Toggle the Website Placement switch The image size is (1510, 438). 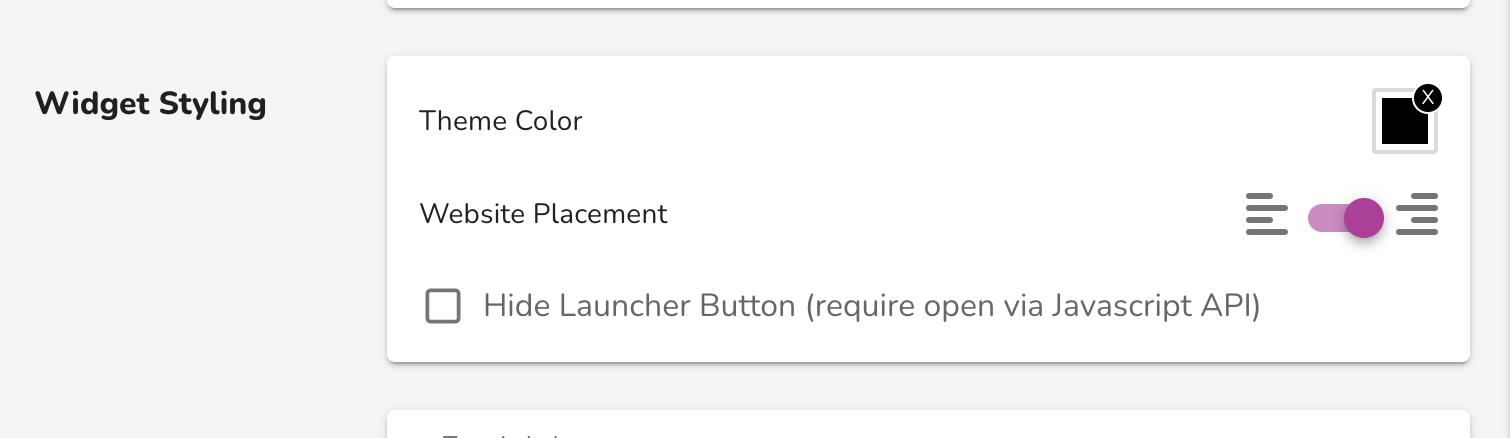coord(1345,217)
